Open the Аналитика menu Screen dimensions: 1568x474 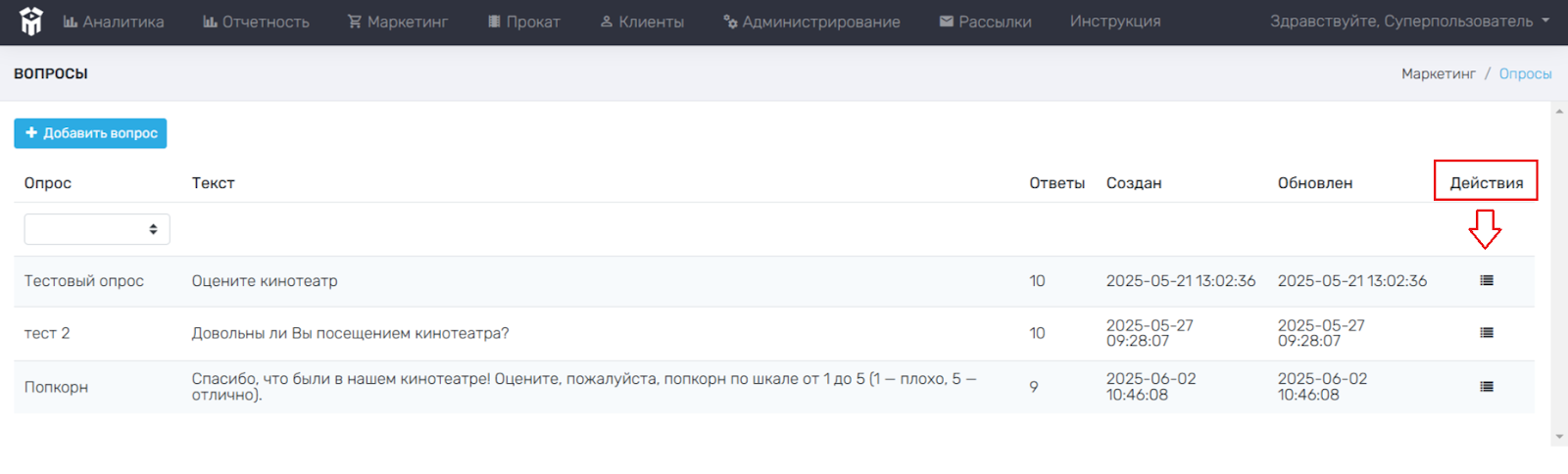114,22
